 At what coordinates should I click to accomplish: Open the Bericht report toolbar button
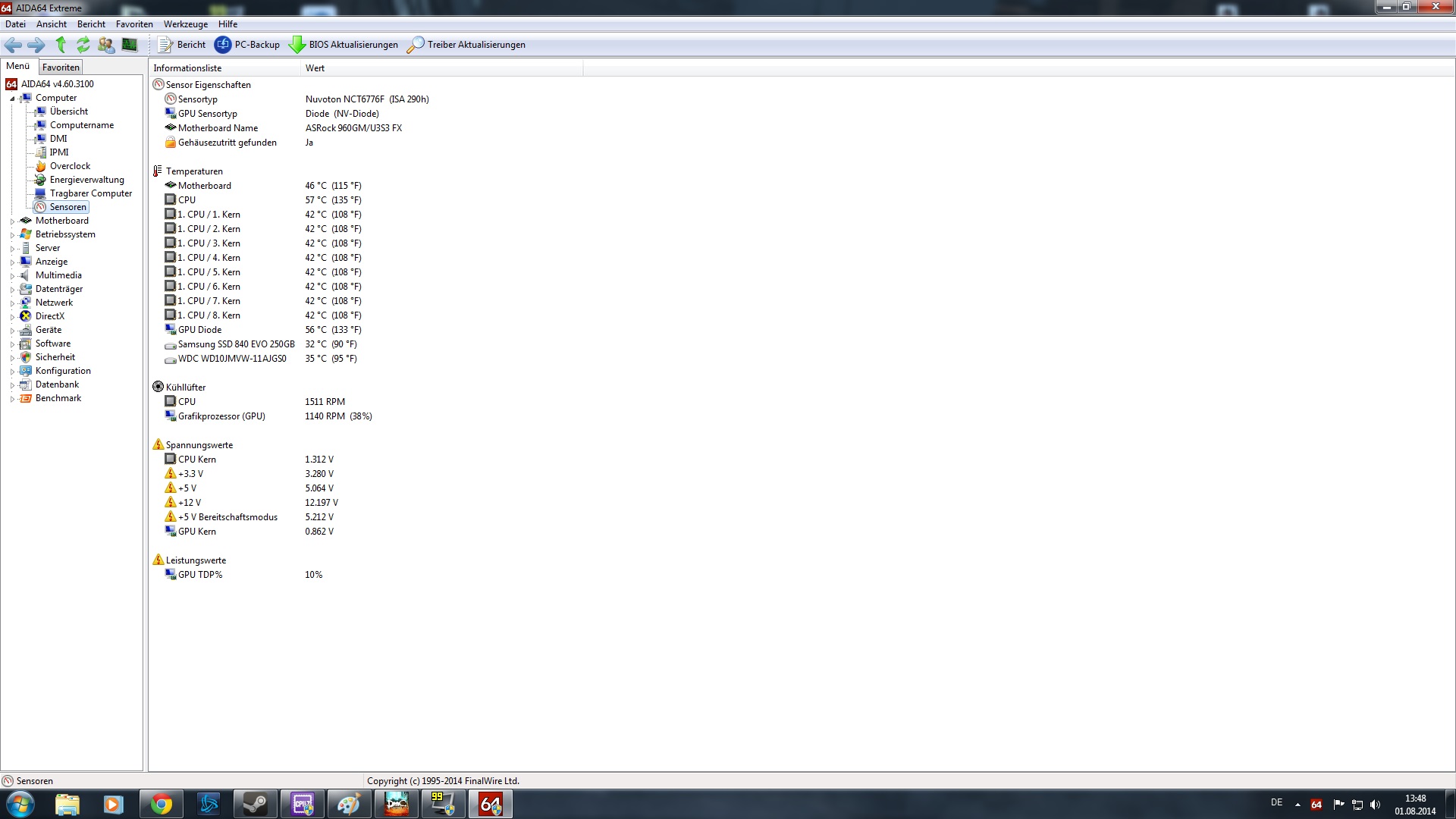point(182,45)
